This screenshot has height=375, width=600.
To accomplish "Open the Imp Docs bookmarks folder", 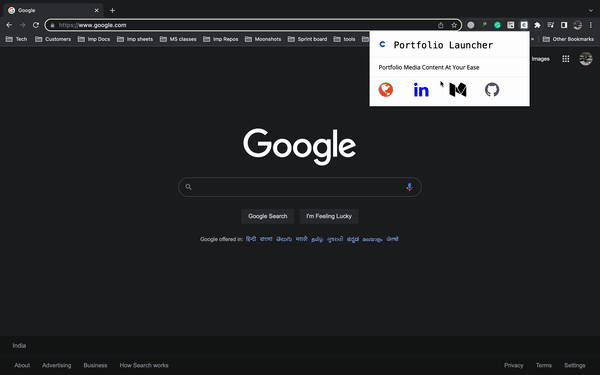I will pos(94,39).
